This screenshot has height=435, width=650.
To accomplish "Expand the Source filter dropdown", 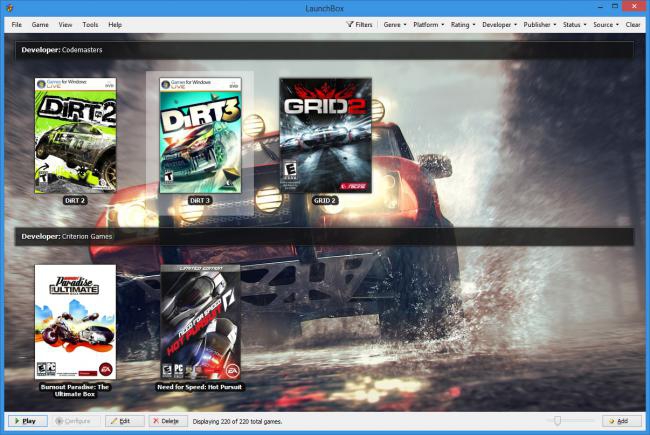I will 606,24.
